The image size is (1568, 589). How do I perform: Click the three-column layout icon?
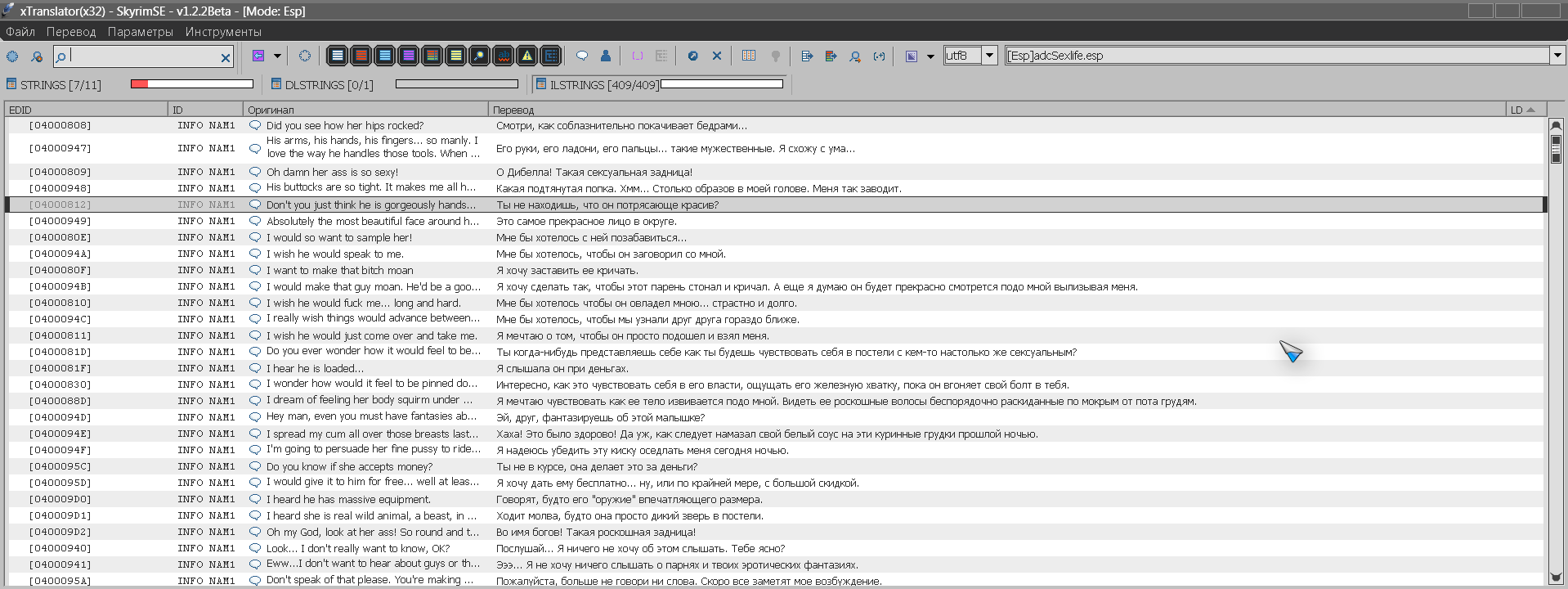749,56
